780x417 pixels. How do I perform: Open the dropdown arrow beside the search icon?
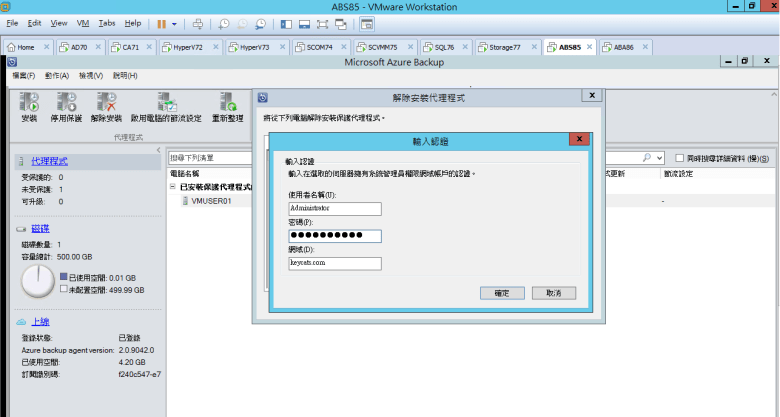pos(660,158)
